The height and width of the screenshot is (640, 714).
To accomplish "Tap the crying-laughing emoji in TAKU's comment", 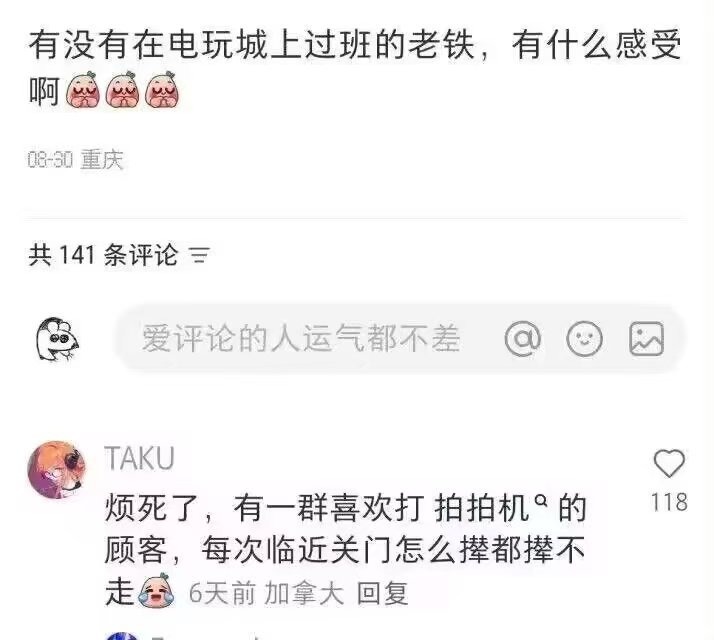I will click(x=157, y=591).
